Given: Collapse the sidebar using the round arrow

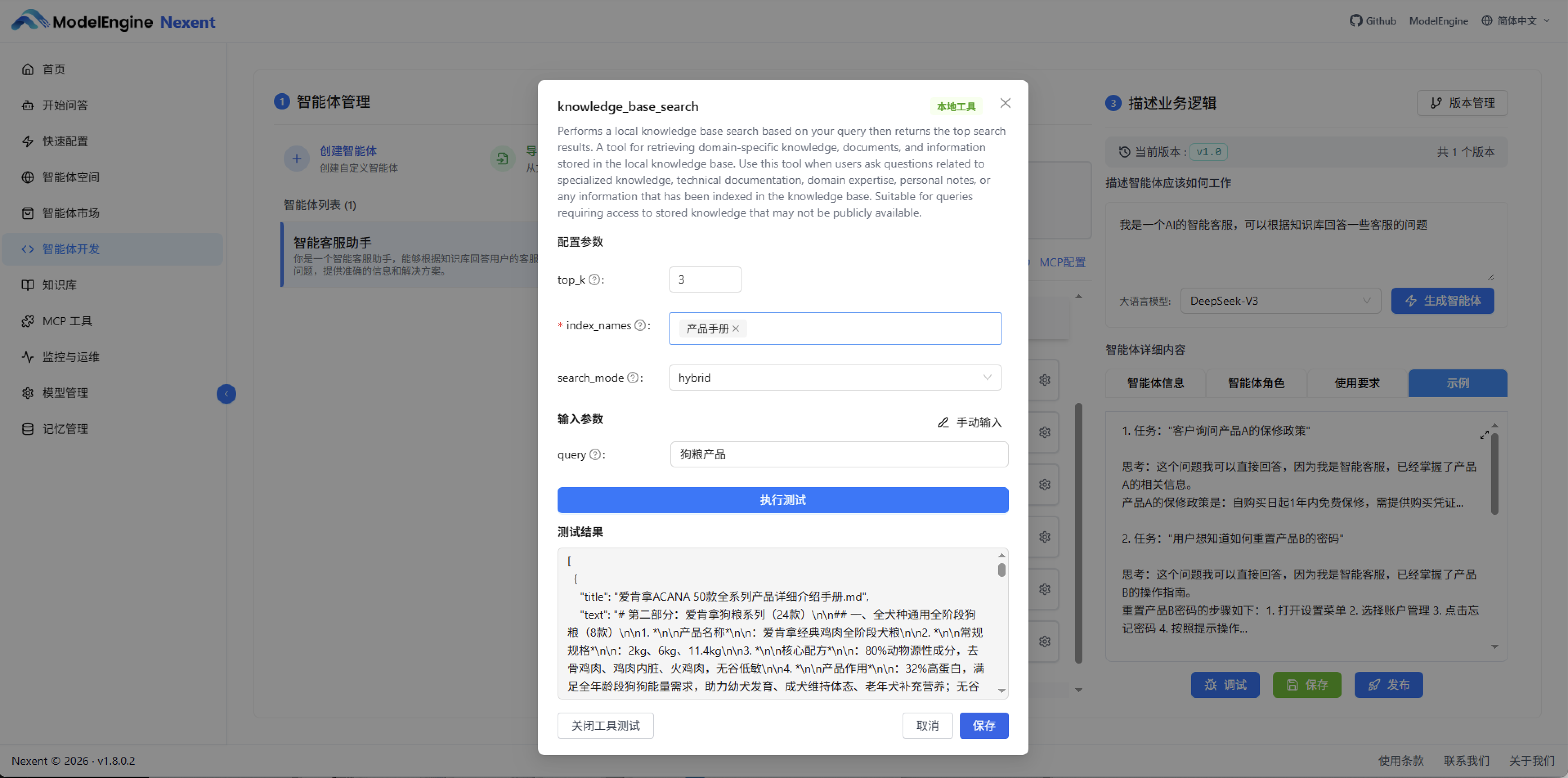Looking at the screenshot, I should click(226, 393).
